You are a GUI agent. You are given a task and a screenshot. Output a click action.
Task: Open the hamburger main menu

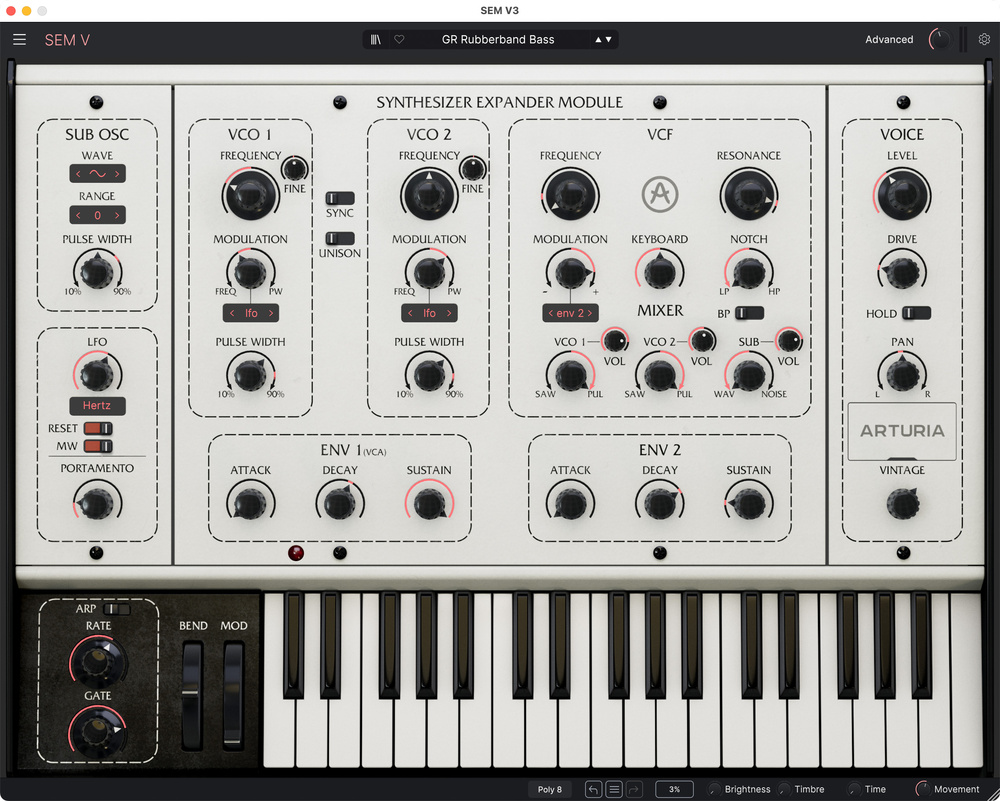[20, 40]
